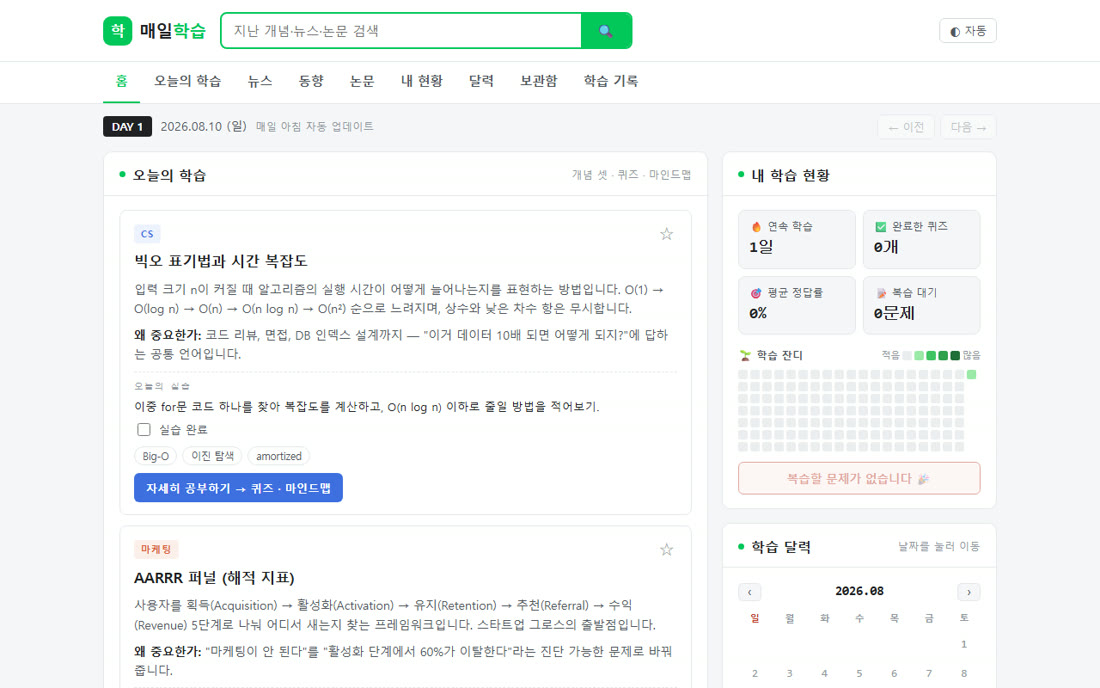The image size is (1100, 688).
Task: Bookmark the AARRR 퍼널 card star
Action: click(x=666, y=550)
